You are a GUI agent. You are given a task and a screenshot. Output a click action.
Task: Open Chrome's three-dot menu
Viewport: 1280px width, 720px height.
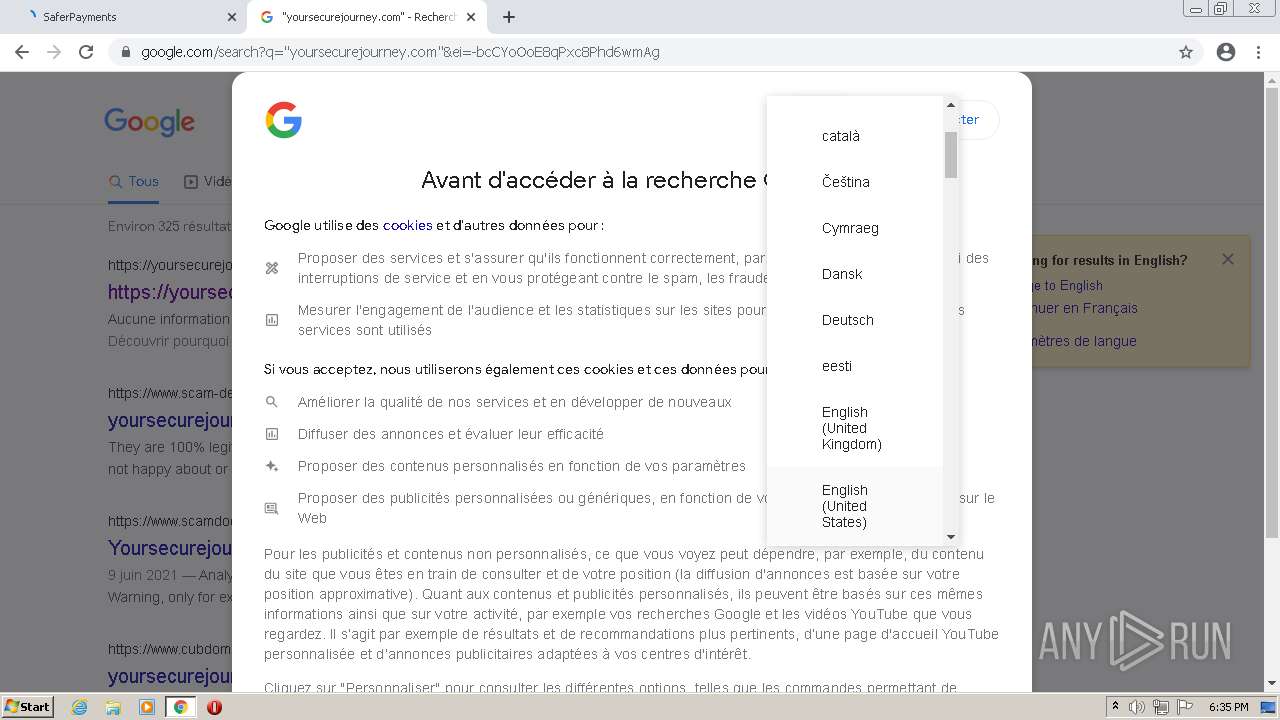[1258, 52]
